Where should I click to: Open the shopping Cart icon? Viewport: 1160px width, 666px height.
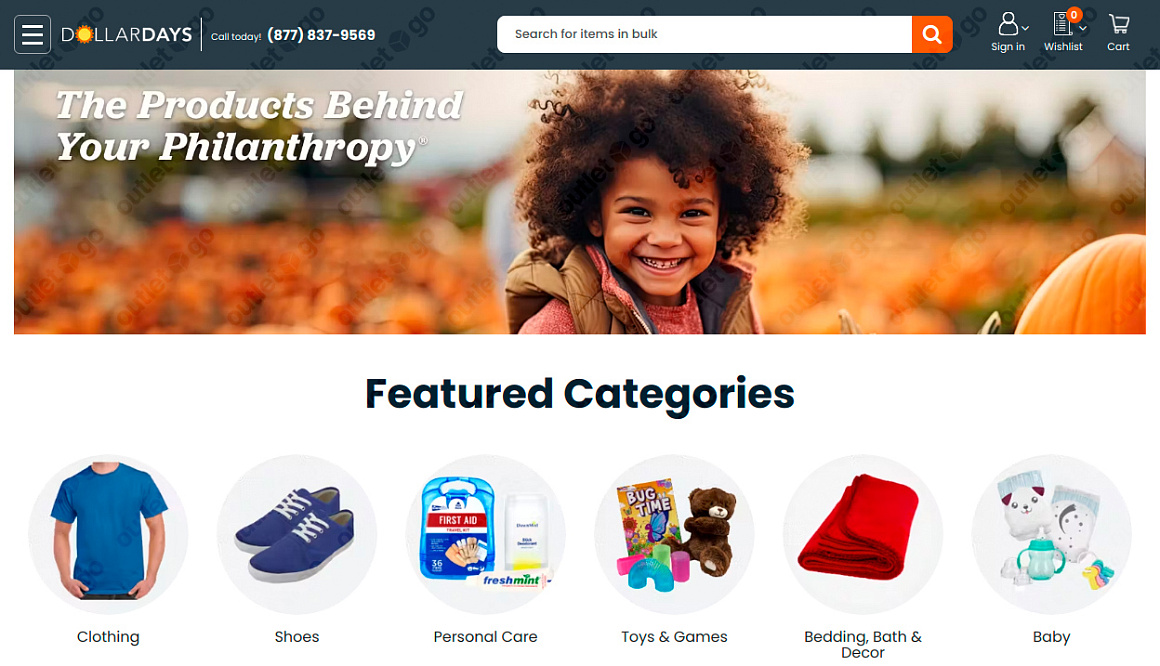point(1119,24)
